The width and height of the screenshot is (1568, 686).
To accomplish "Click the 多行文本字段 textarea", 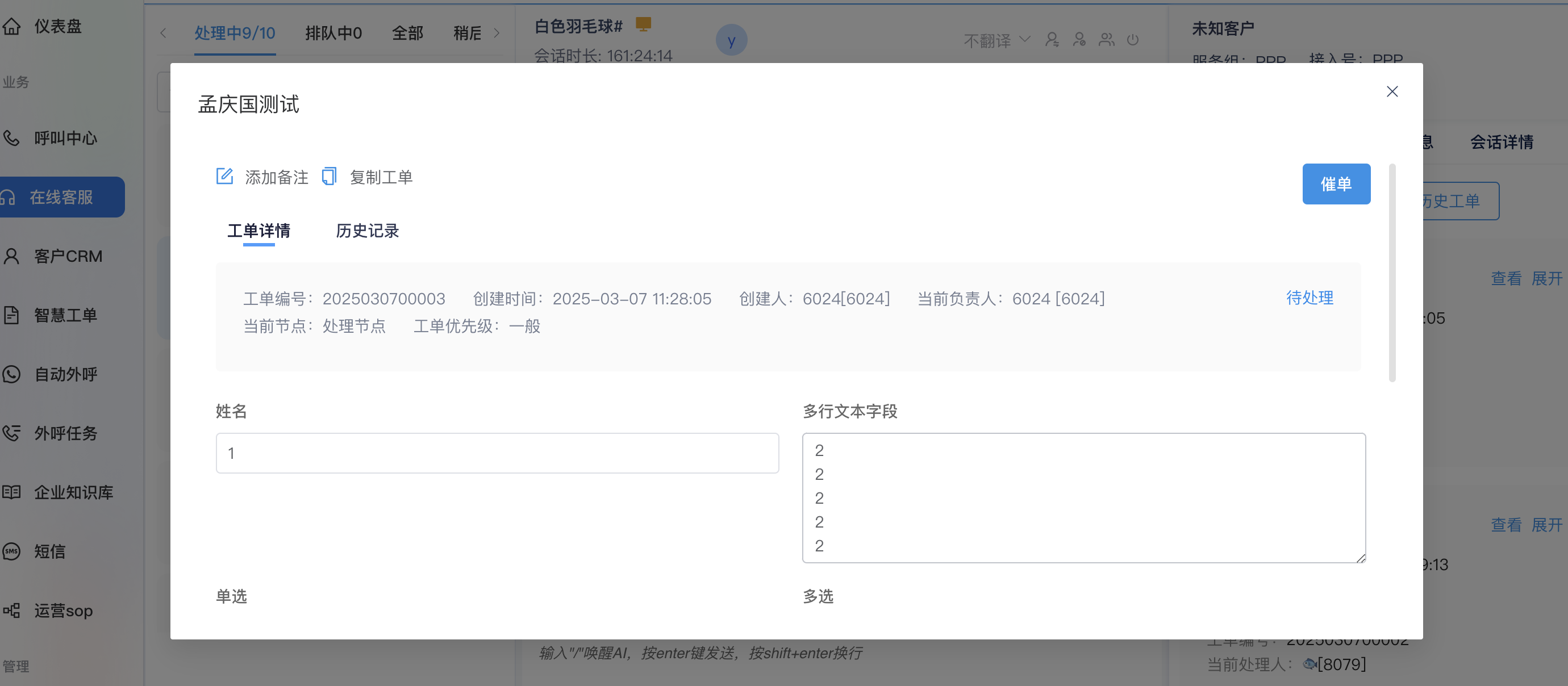I will (x=1083, y=498).
